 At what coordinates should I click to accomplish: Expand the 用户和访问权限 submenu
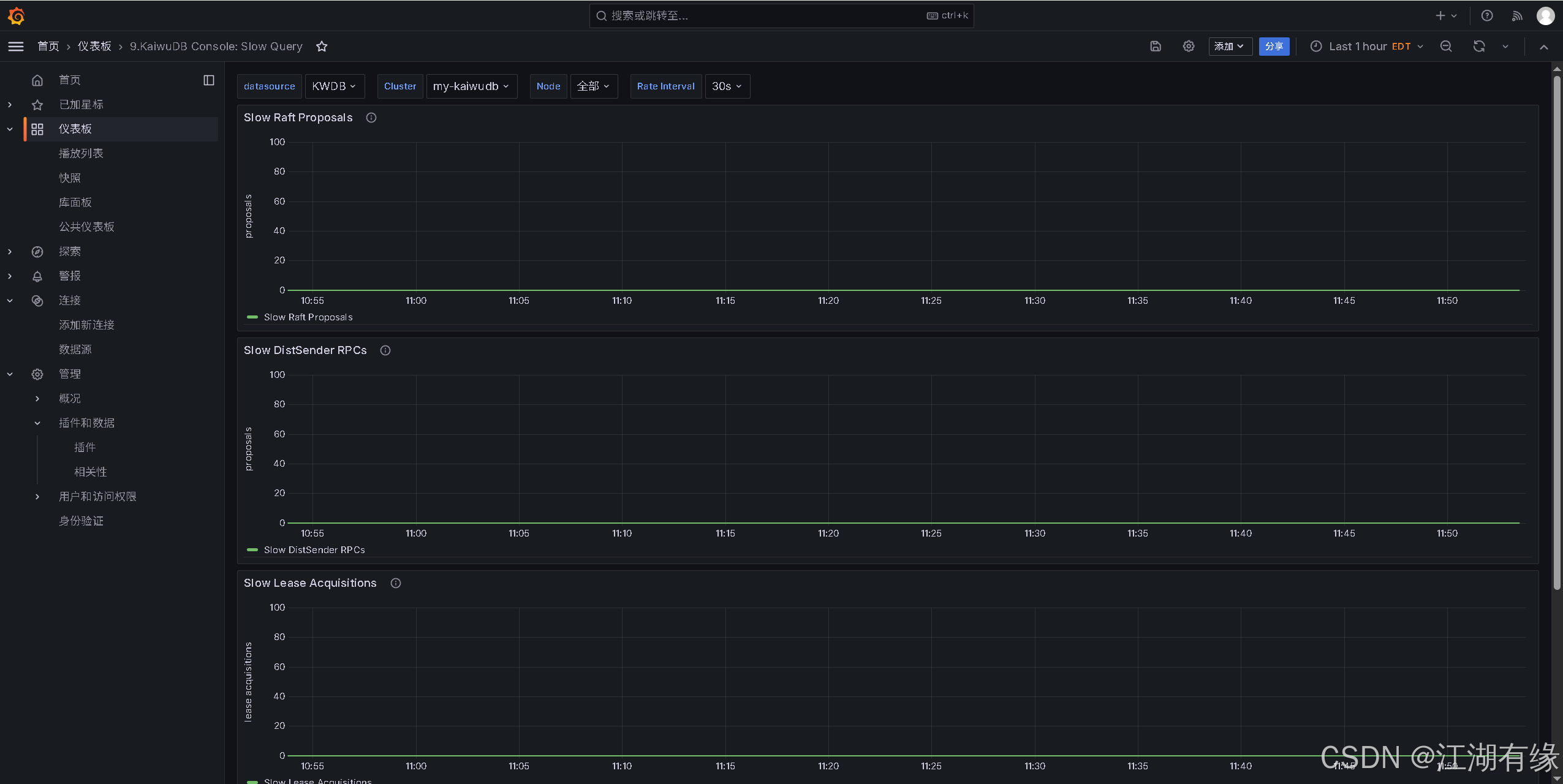(x=37, y=497)
